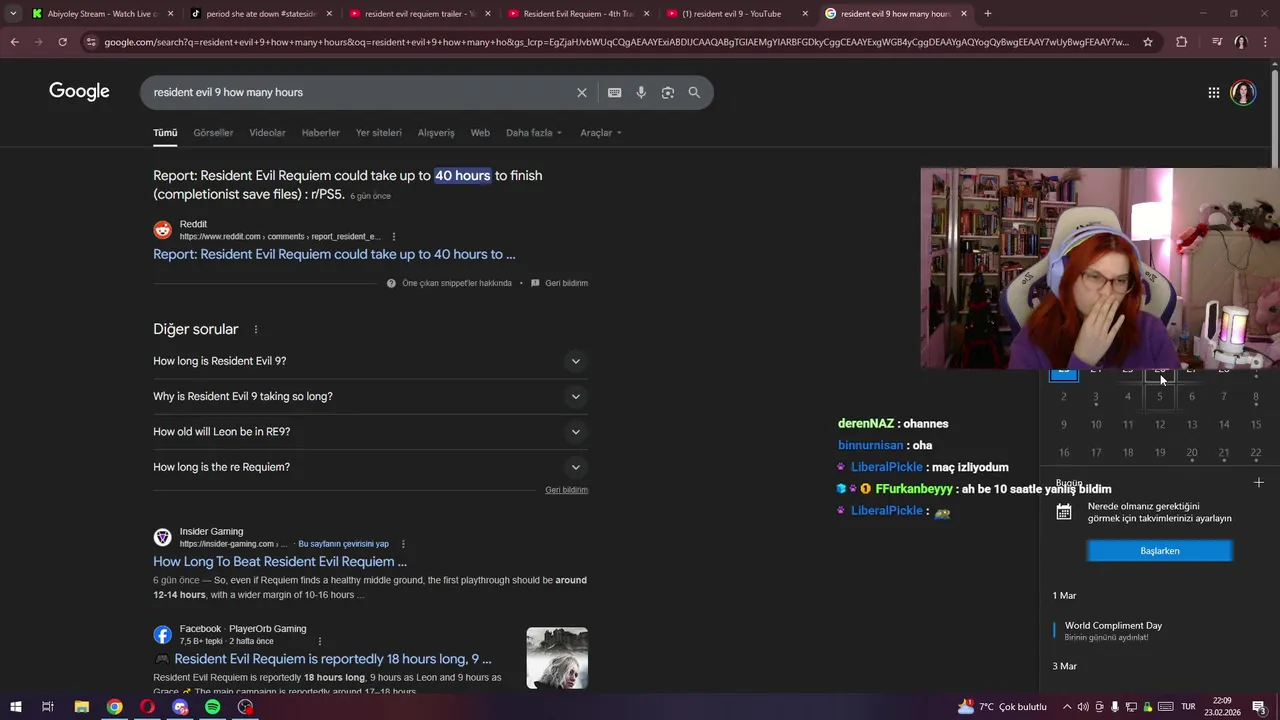Add a new calendar event with plus

pyautogui.click(x=1258, y=483)
